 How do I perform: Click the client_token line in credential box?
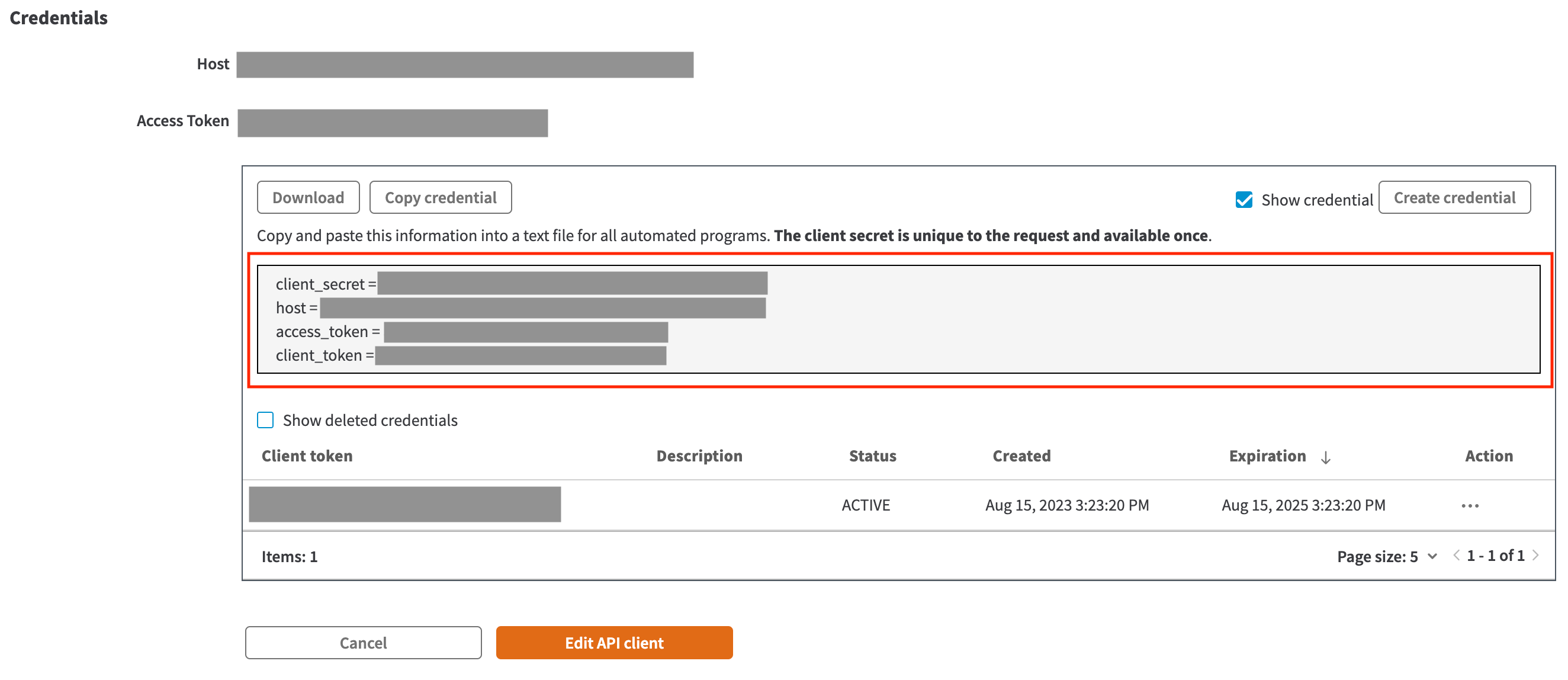click(471, 355)
